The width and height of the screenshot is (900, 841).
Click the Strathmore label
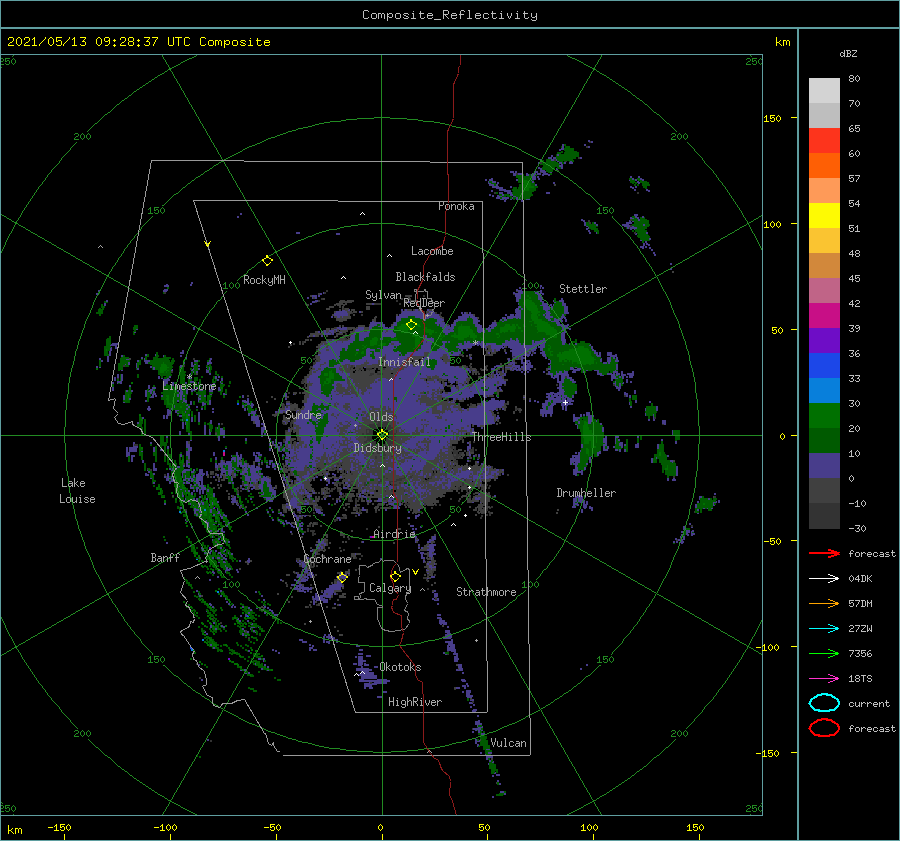[x=486, y=592]
